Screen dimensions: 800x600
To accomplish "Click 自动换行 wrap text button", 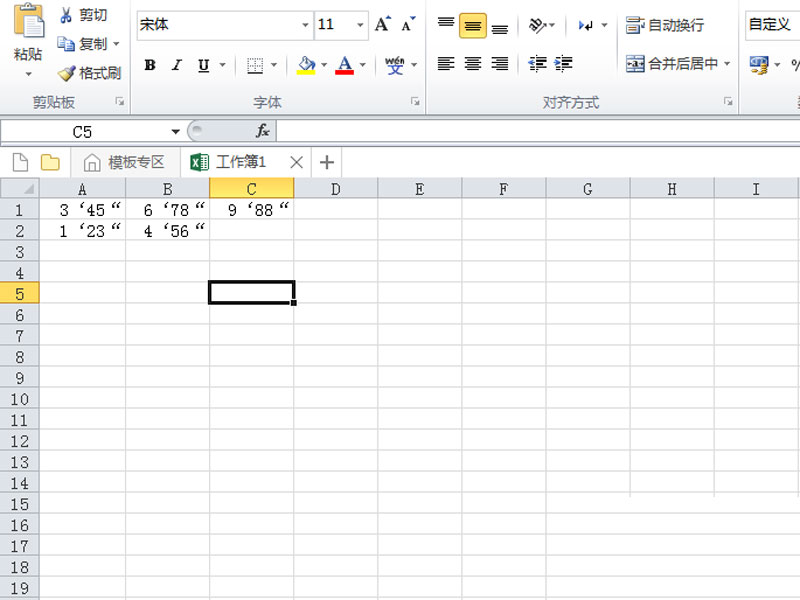I will 665,24.
